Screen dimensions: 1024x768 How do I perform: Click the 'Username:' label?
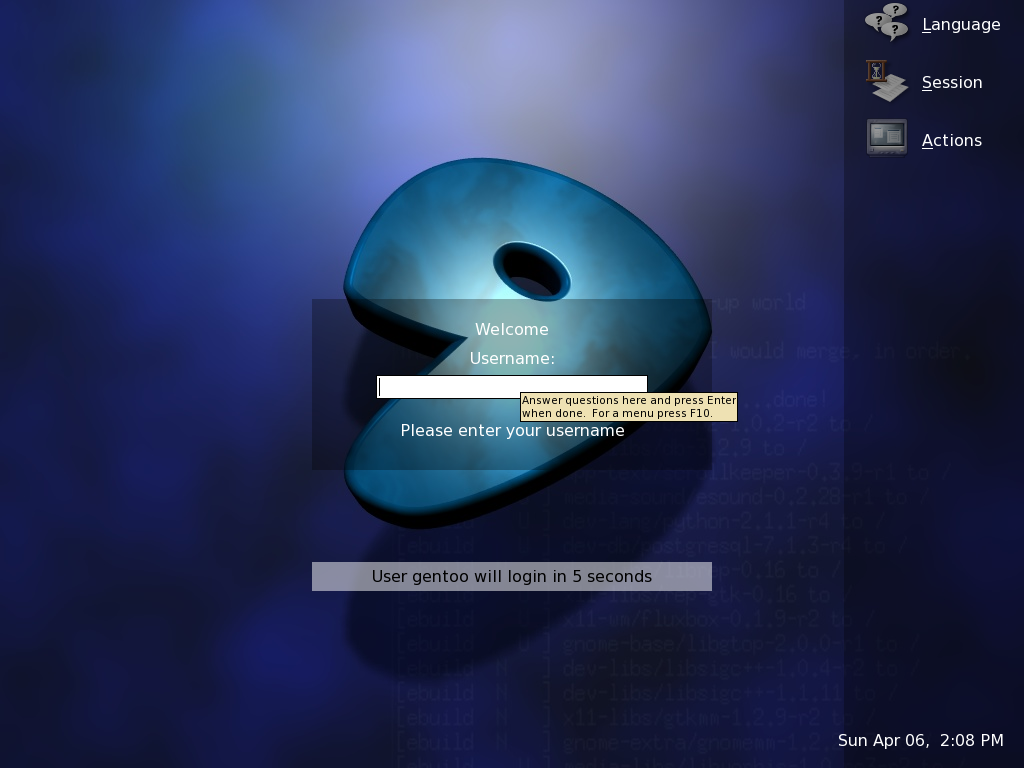point(512,359)
